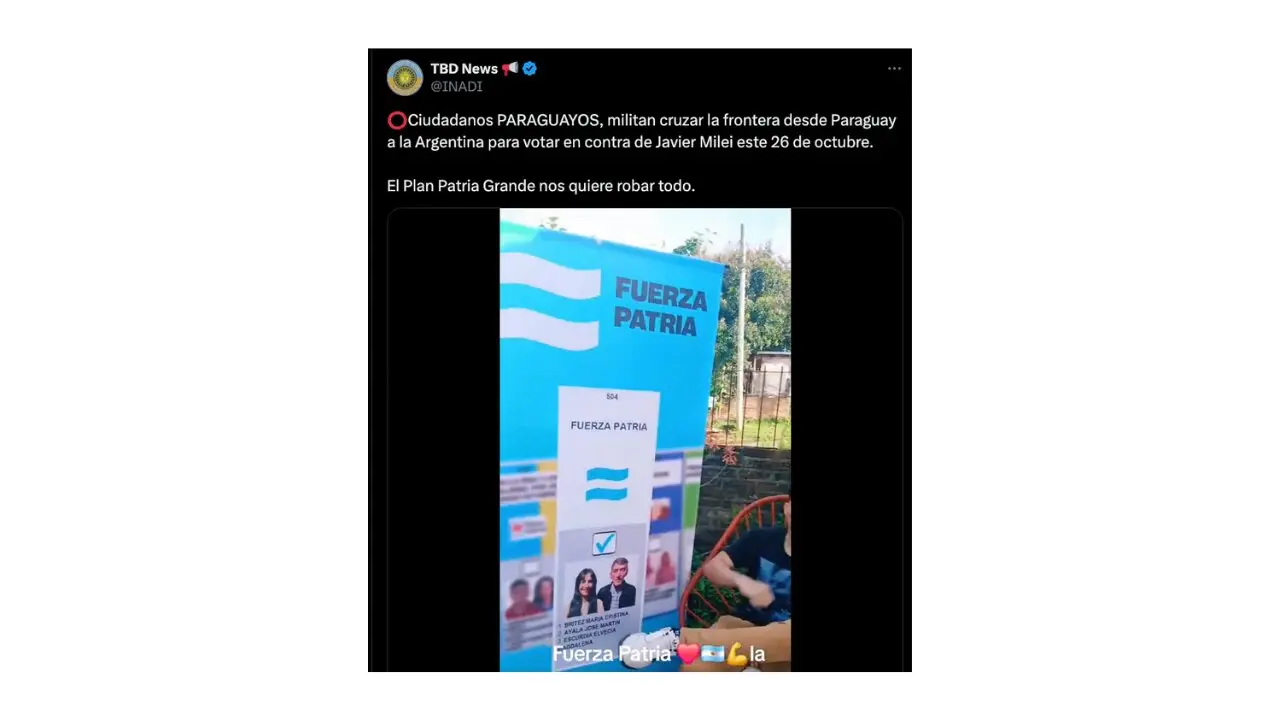1280x720 pixels.
Task: Click the red circle emoji starting the tweet
Action: pos(397,120)
